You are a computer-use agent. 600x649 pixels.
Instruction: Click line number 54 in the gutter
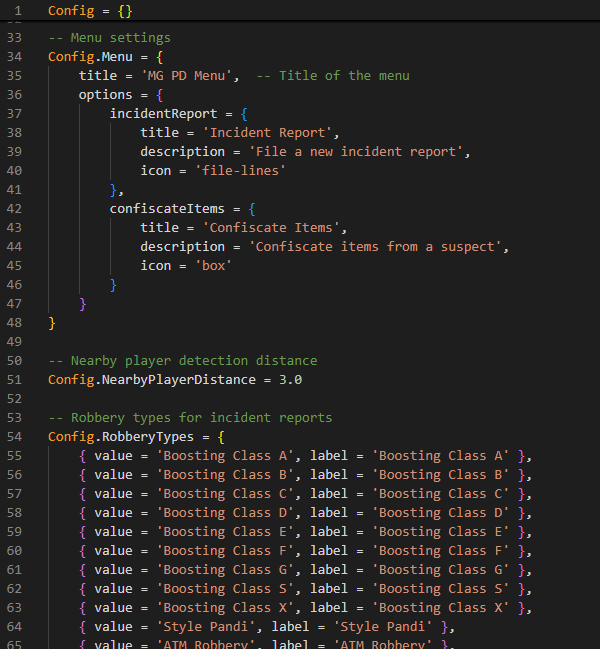(14, 437)
